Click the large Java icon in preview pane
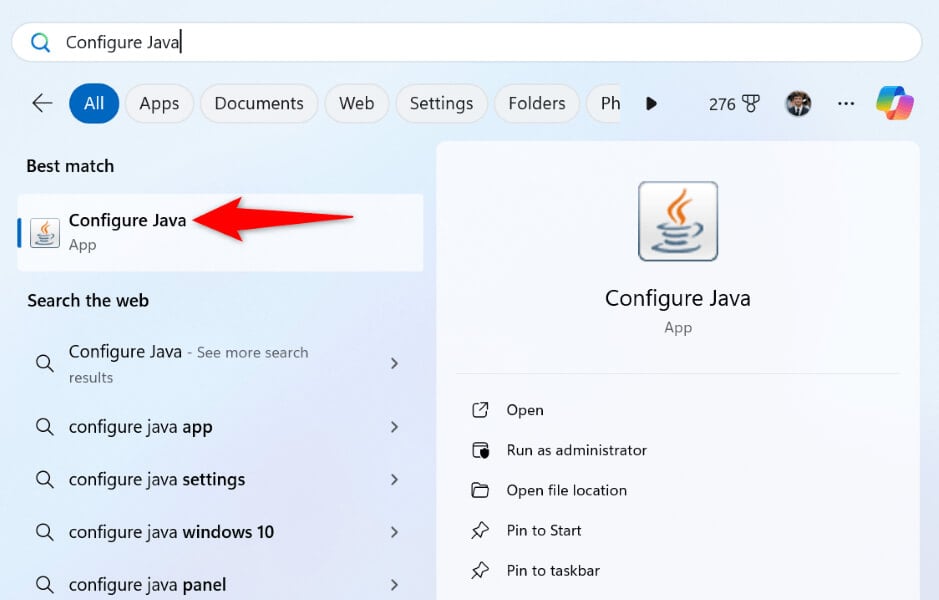Image resolution: width=939 pixels, height=600 pixels. click(678, 221)
